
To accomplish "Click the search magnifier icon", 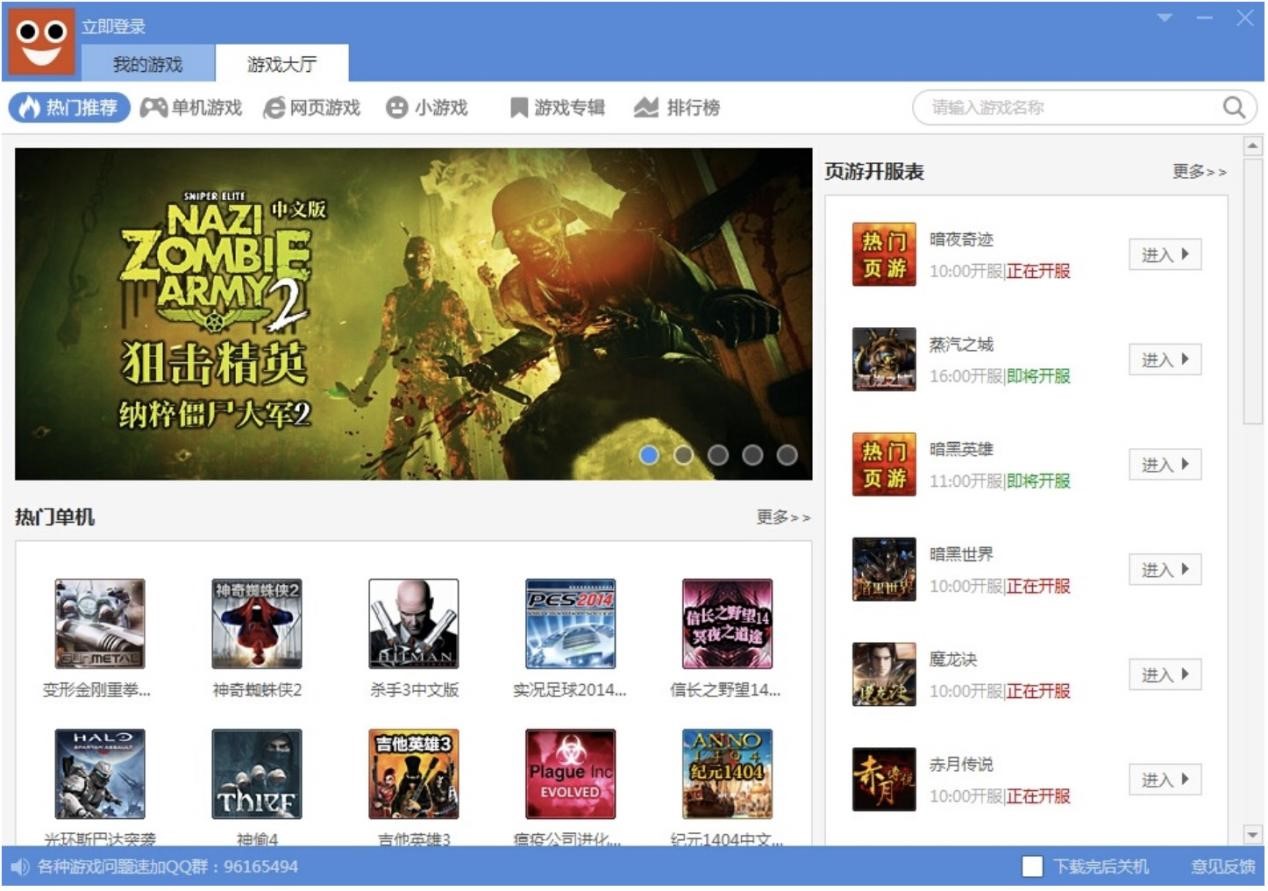I will (1234, 107).
